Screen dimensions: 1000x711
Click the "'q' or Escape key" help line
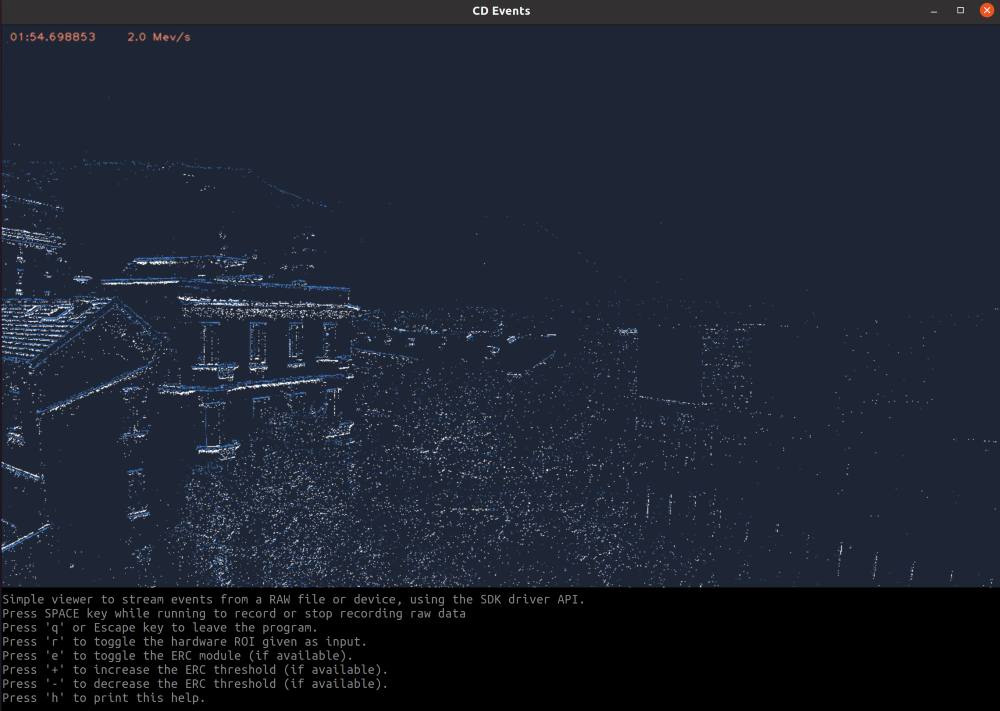tap(159, 627)
